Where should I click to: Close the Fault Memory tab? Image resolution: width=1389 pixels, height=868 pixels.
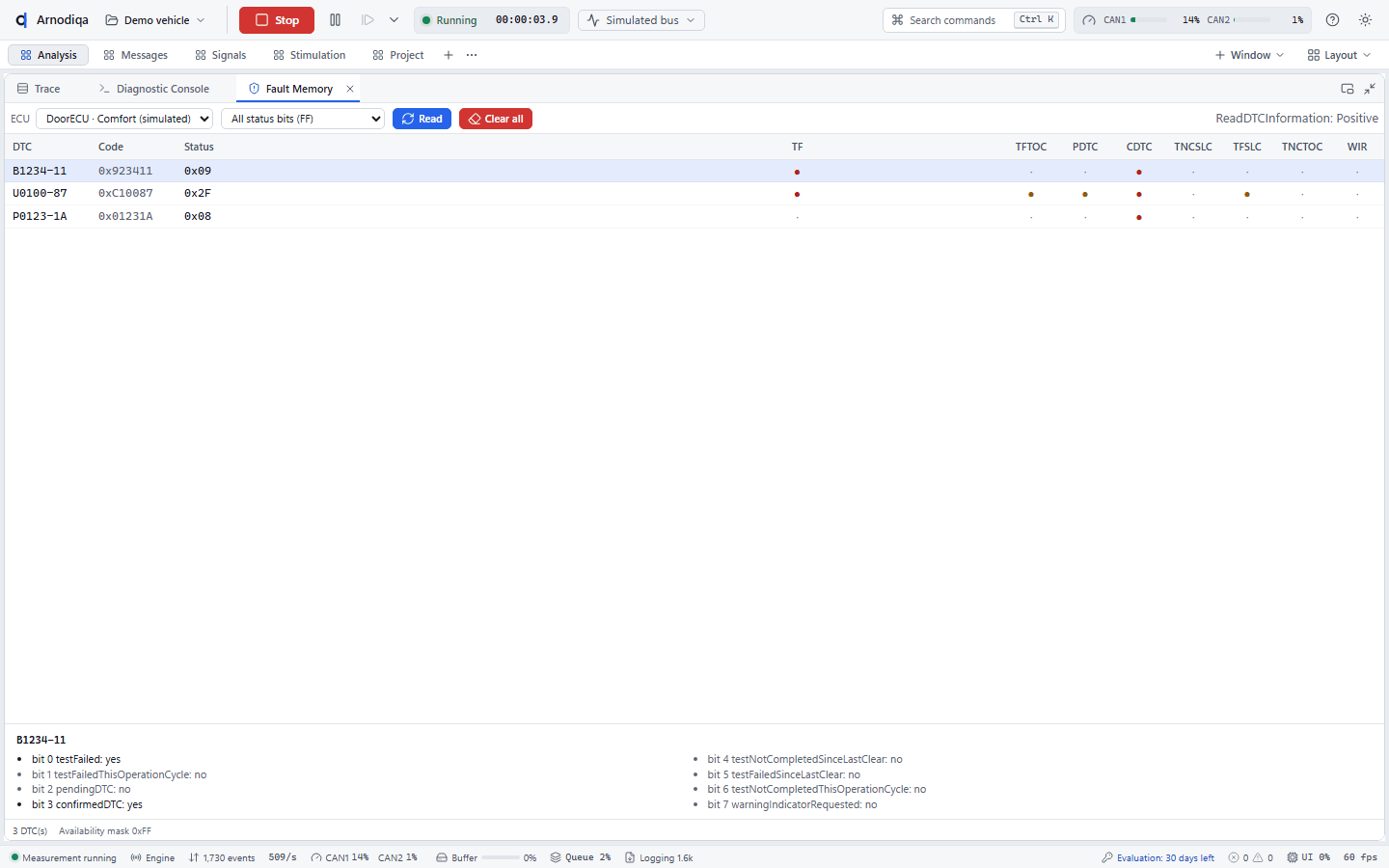coord(350,89)
